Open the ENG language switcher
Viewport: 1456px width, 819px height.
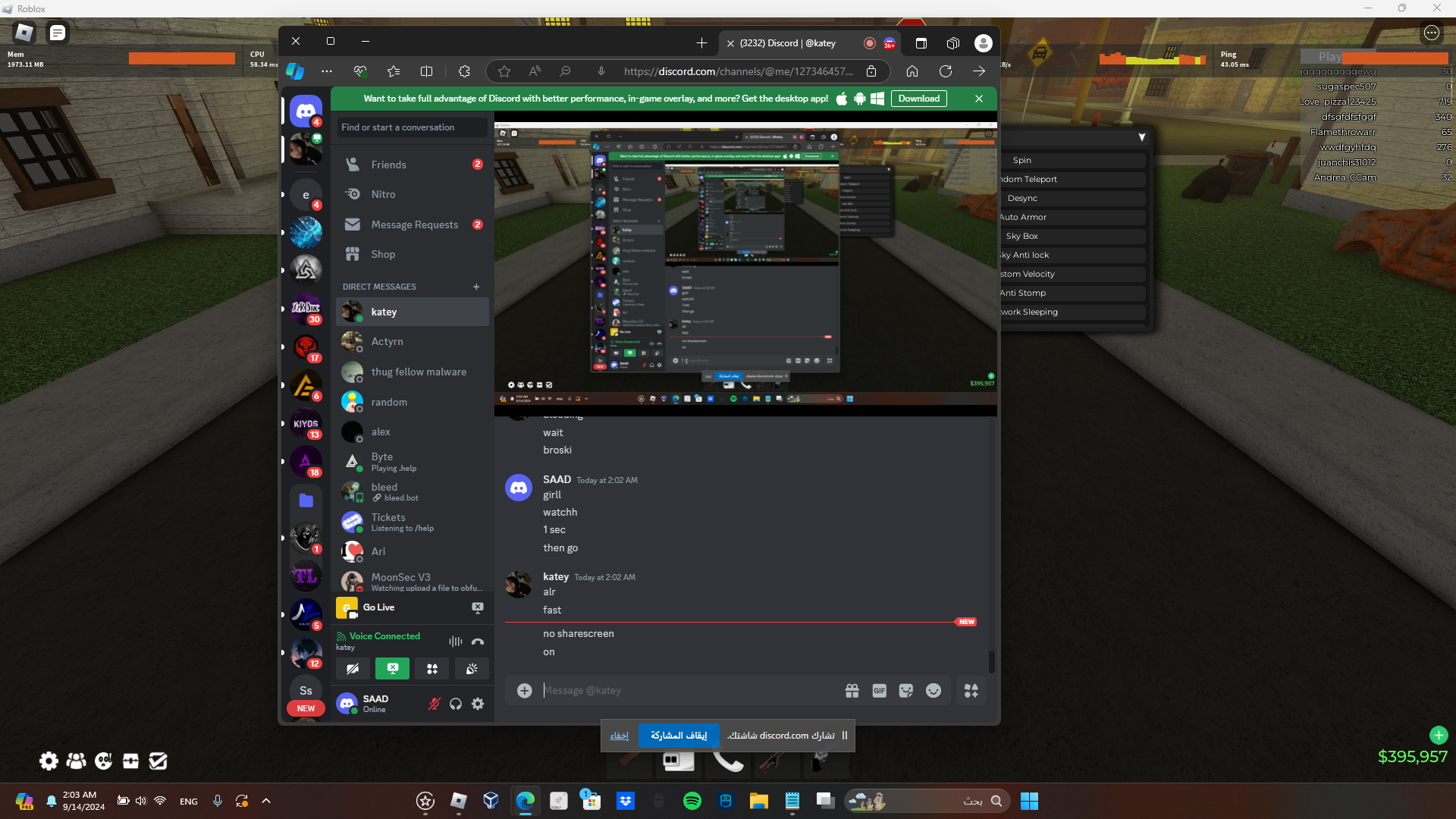click(x=189, y=802)
